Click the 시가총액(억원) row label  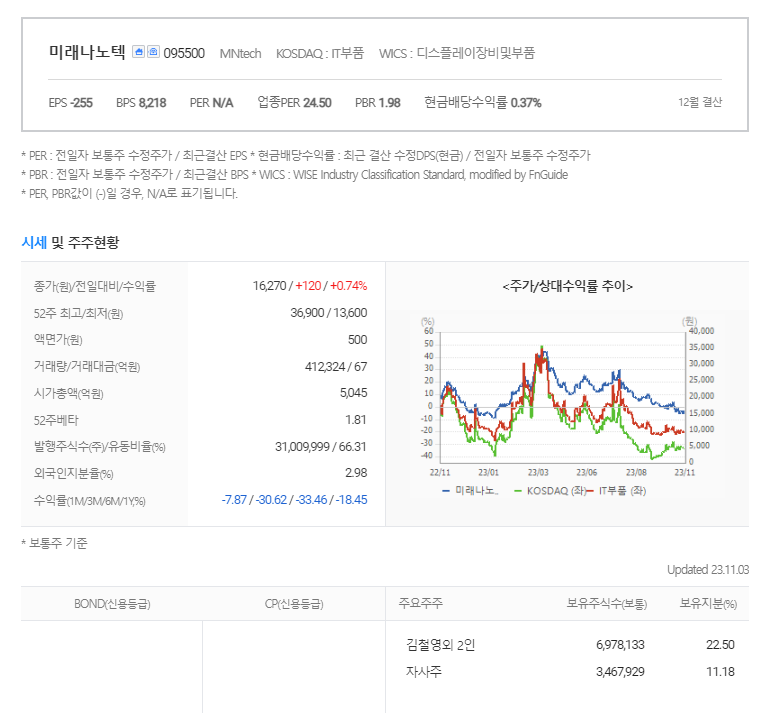(x=68, y=393)
